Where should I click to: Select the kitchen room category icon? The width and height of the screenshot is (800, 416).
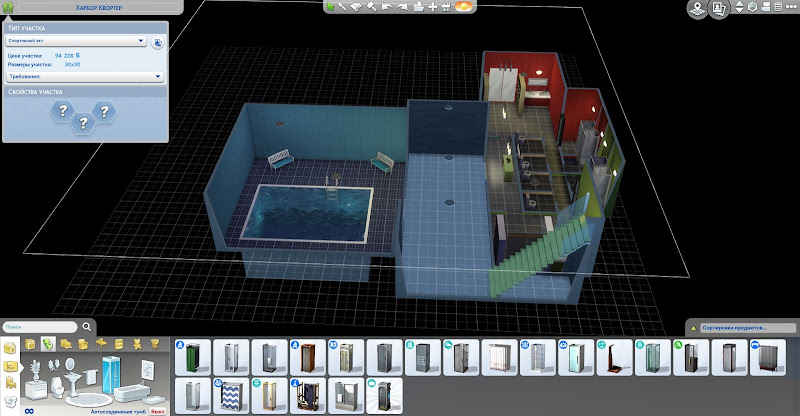(31, 344)
